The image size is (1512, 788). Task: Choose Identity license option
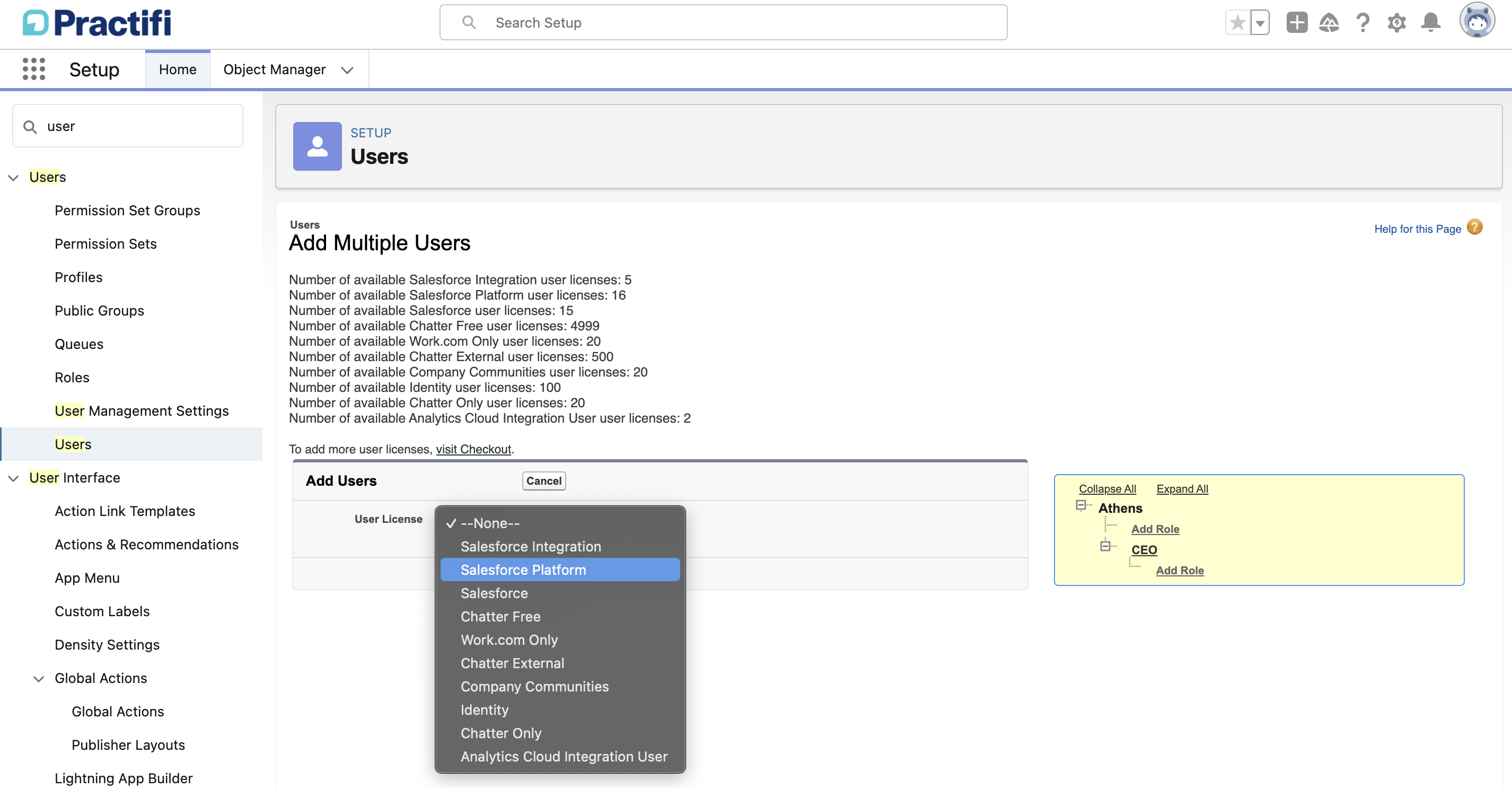click(560, 710)
